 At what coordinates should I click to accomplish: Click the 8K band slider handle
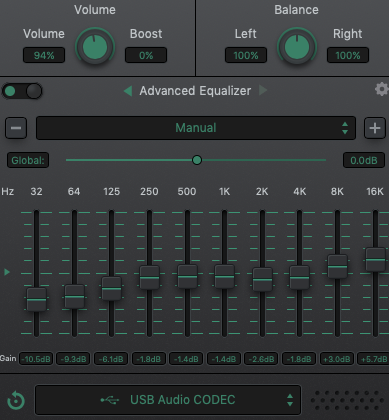click(x=337, y=267)
